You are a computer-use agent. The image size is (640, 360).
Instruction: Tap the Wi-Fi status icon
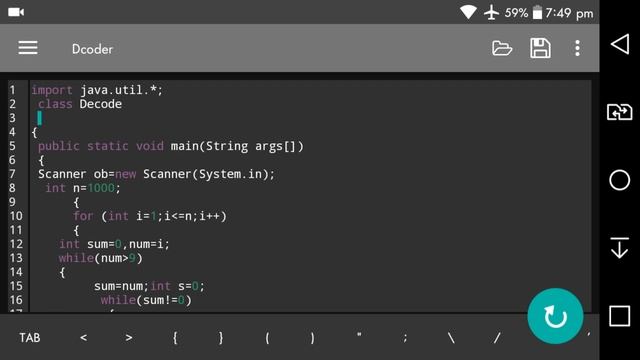(468, 12)
